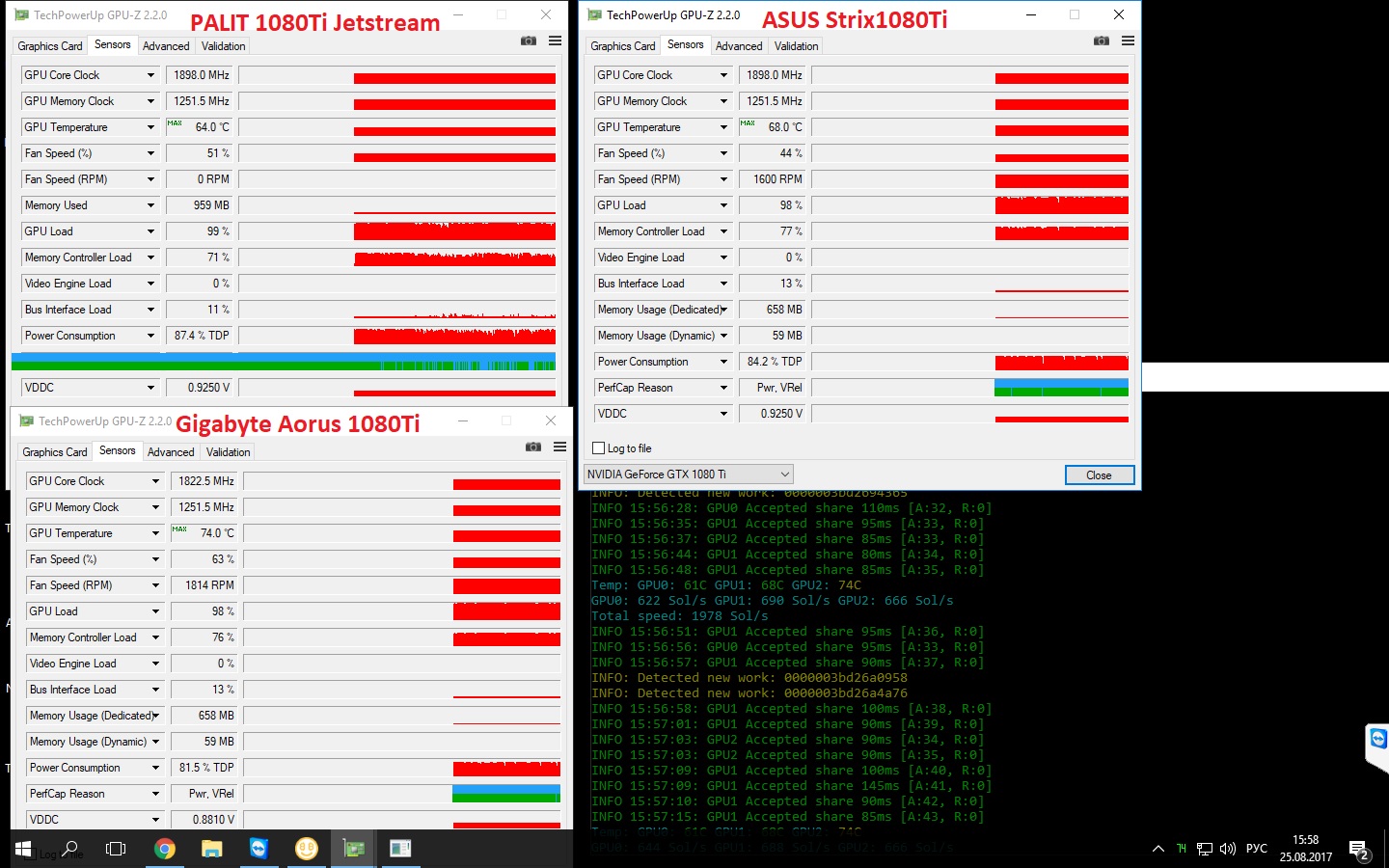Viewport: 1389px width, 868px height.
Task: Click GPU-Z title bar icon of ASUS window
Action: click(x=594, y=15)
